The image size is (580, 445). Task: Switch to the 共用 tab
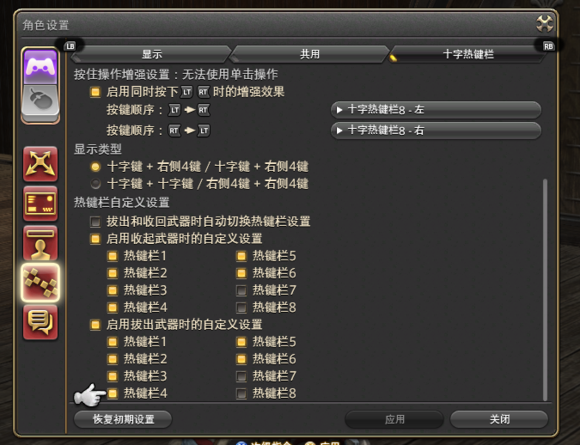point(310,54)
